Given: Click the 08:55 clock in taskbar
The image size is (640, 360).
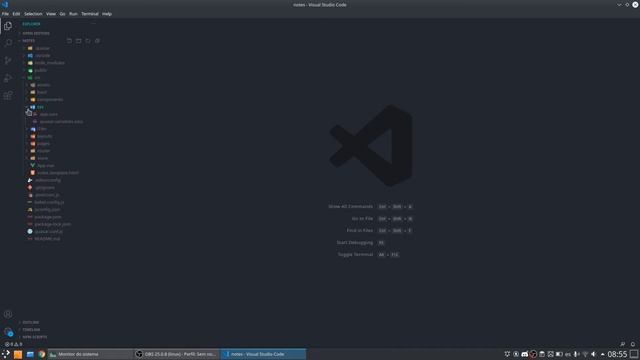Looking at the screenshot, I should tap(617, 354).
